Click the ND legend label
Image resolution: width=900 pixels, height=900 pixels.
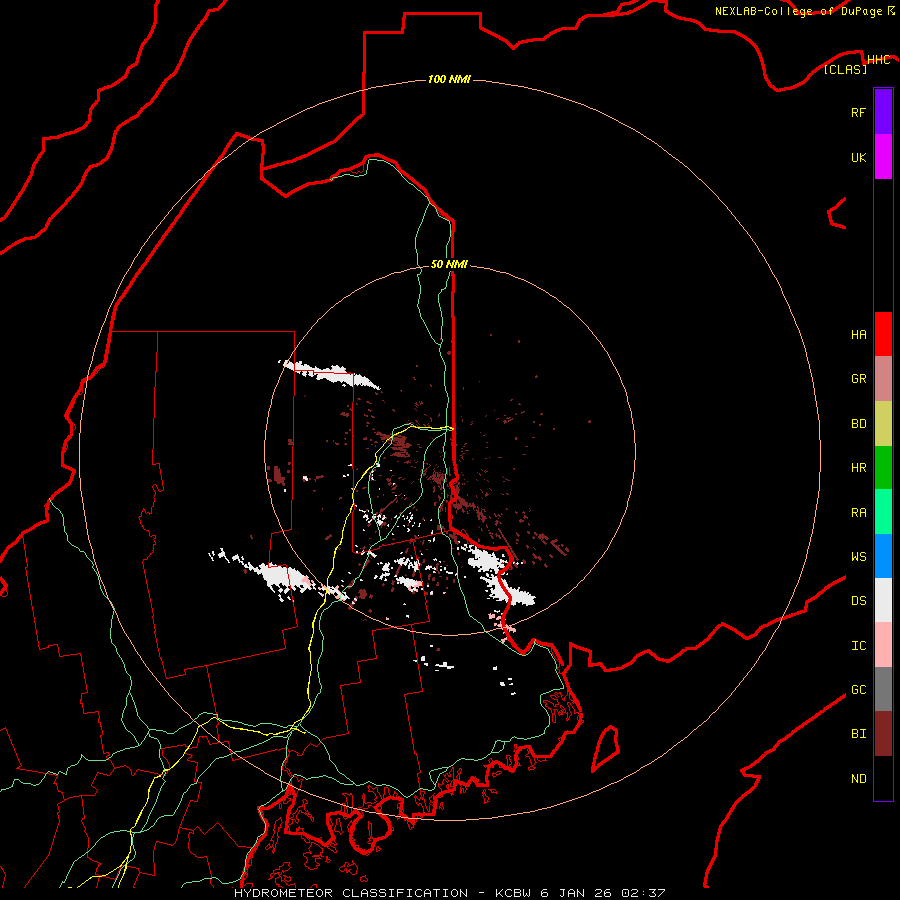(x=858, y=779)
